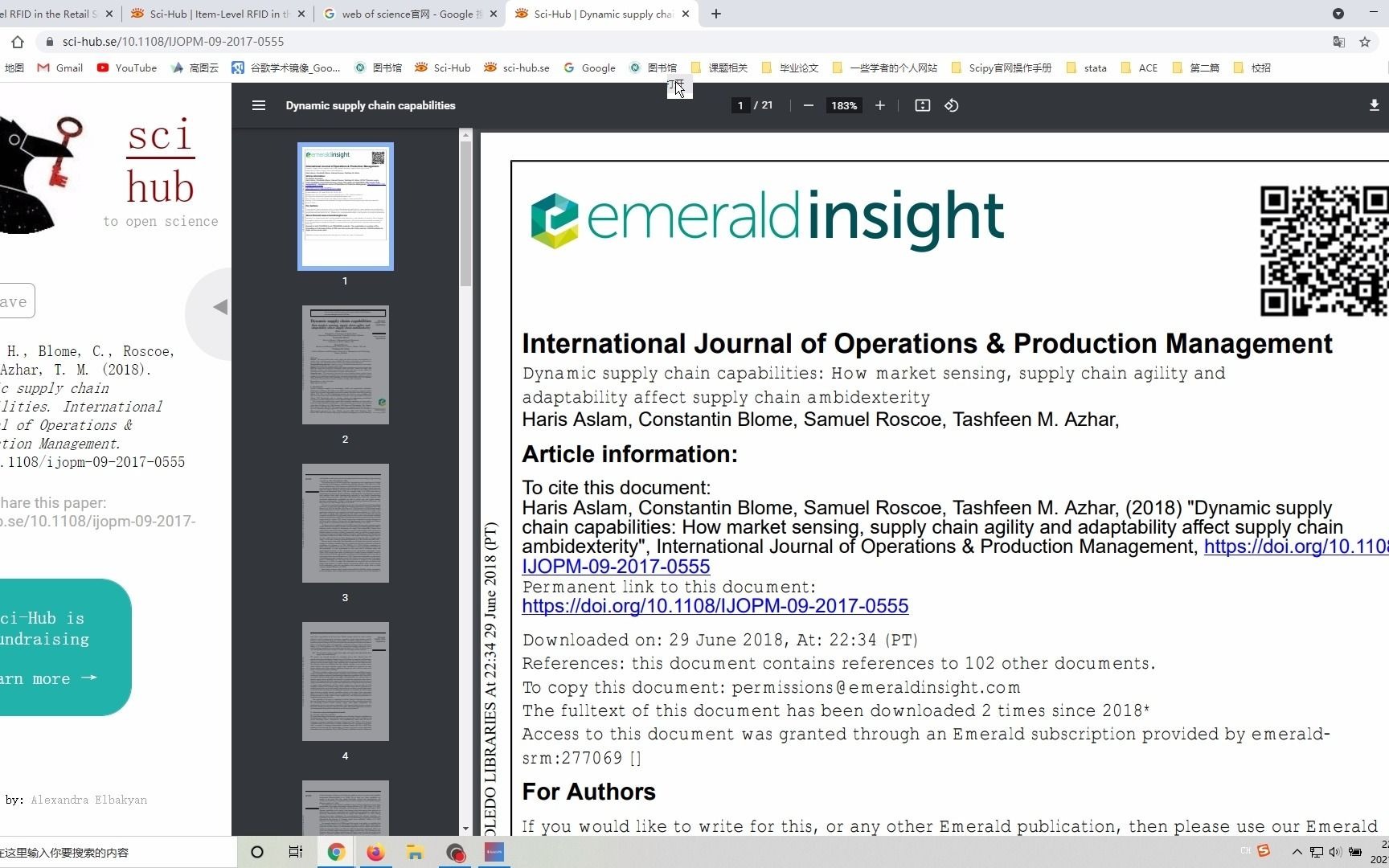Open citation doi.org link in PDF

[x=1296, y=547]
